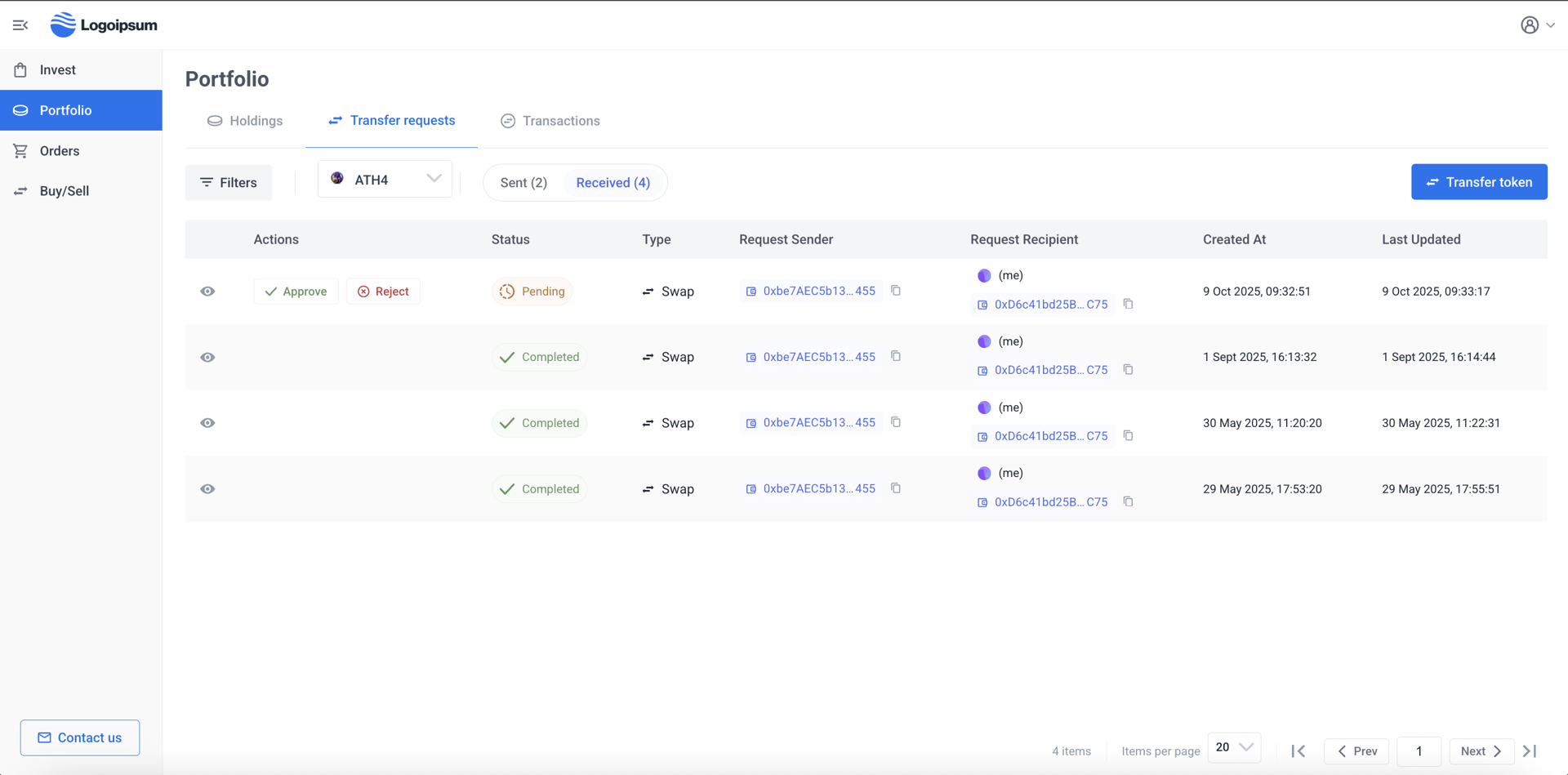
Task: Copy sender address in the Pending row
Action: point(896,291)
